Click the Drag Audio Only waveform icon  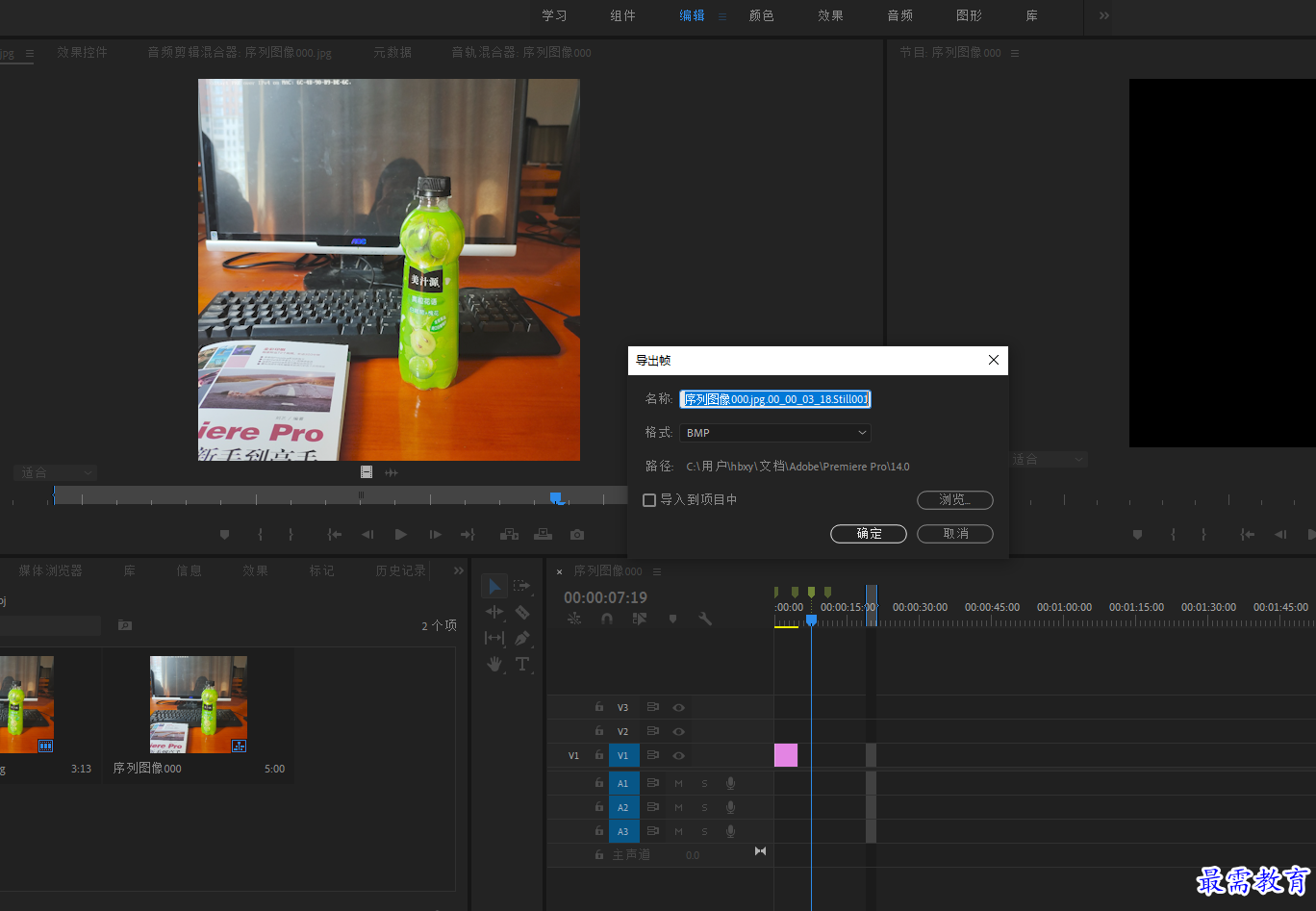[x=392, y=471]
